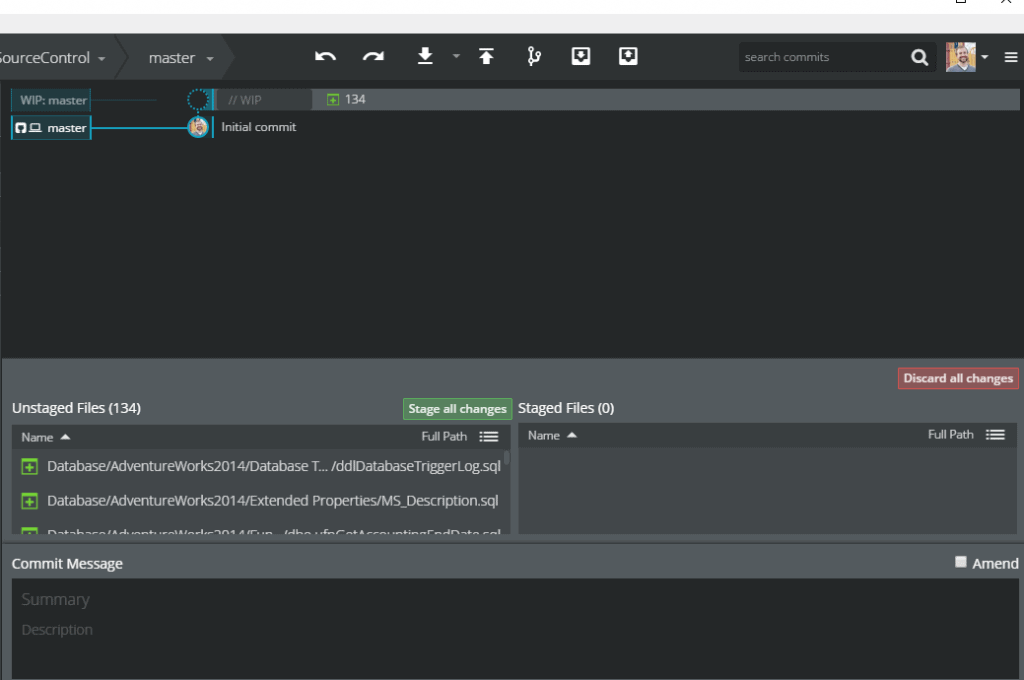Click the Stage all changes button
The image size is (1024, 680).
[457, 408]
